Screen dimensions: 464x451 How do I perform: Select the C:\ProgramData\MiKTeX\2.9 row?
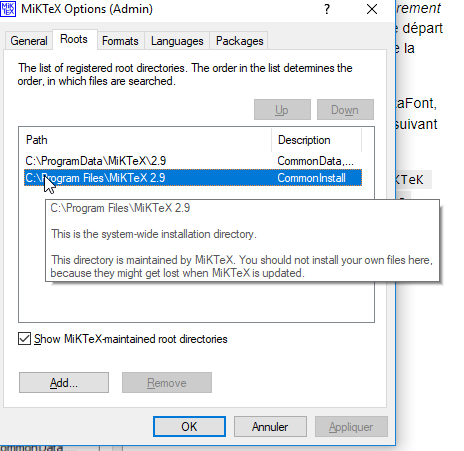click(193, 161)
